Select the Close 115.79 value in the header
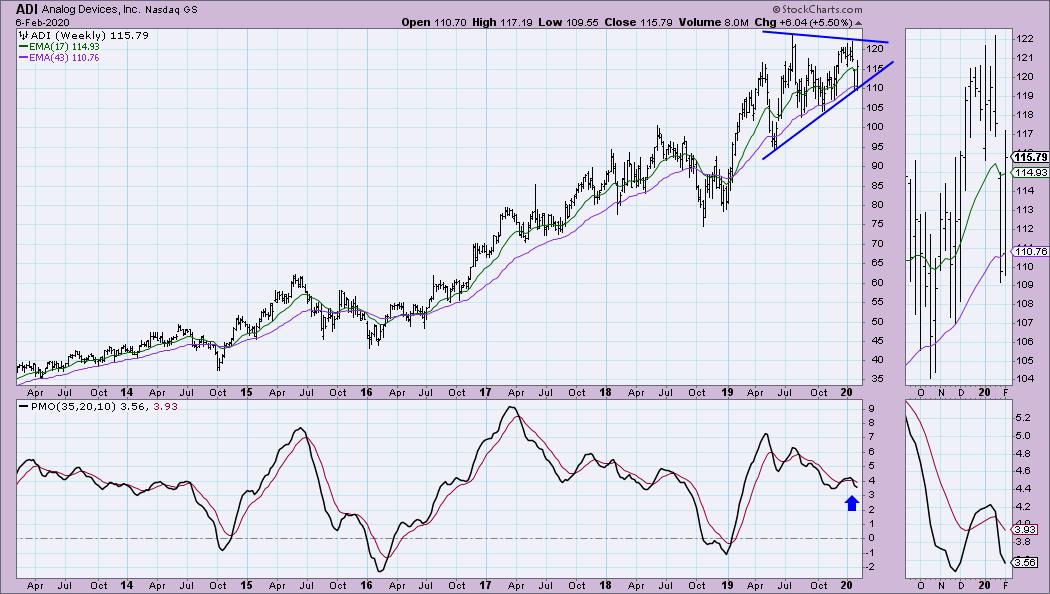 click(x=638, y=22)
